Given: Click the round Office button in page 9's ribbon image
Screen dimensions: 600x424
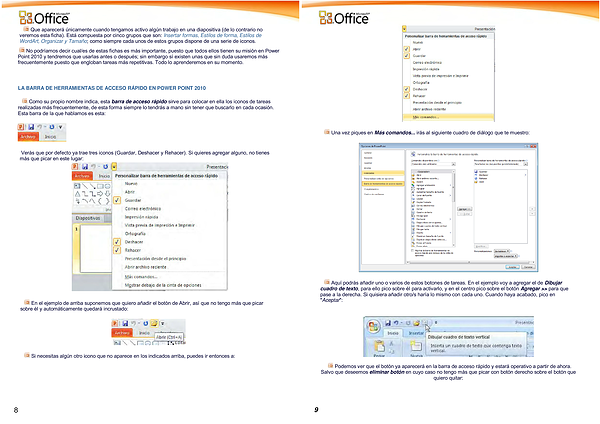Looking at the screenshot, I should [x=373, y=327].
